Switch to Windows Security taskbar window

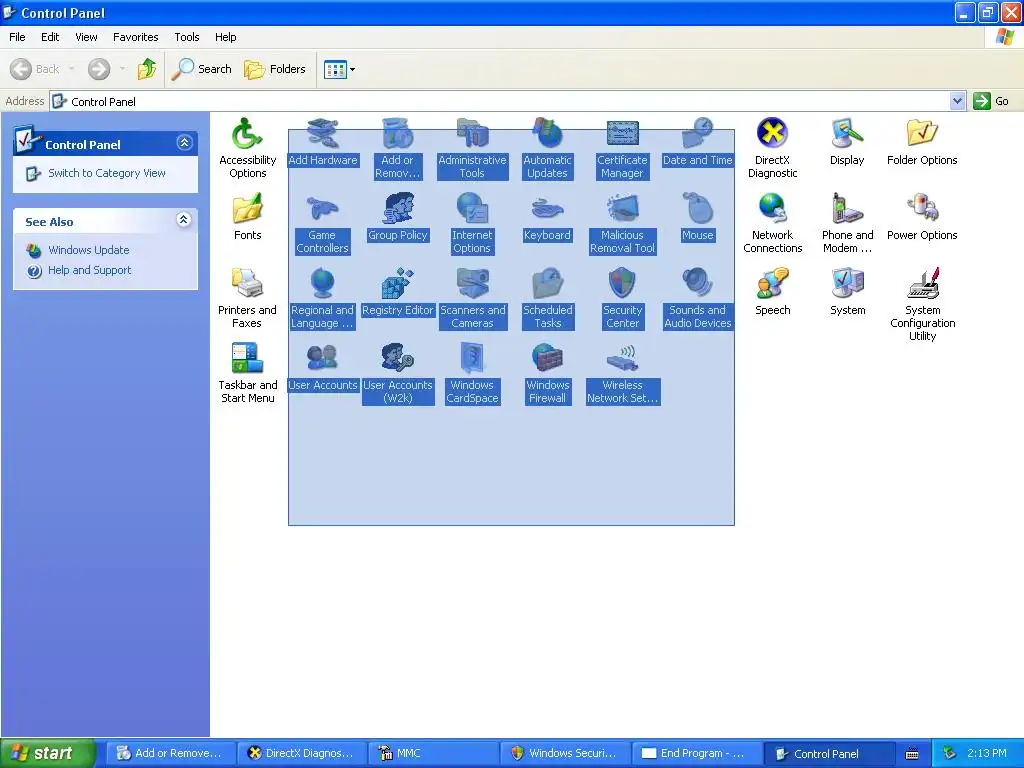566,754
